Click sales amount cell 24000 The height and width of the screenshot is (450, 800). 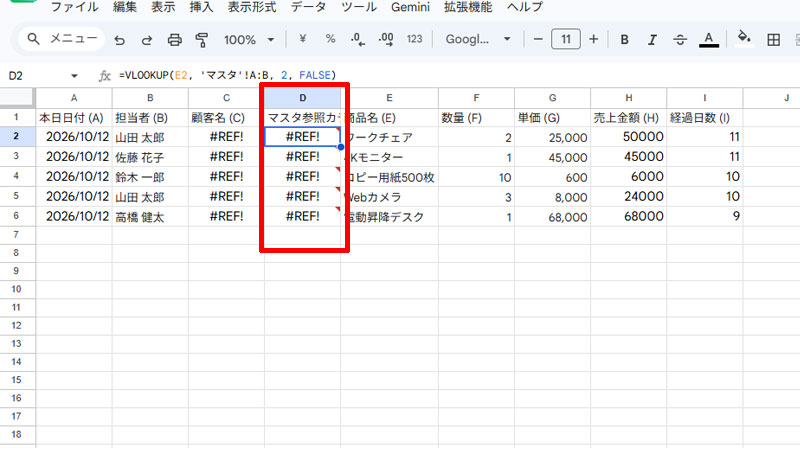click(629, 197)
